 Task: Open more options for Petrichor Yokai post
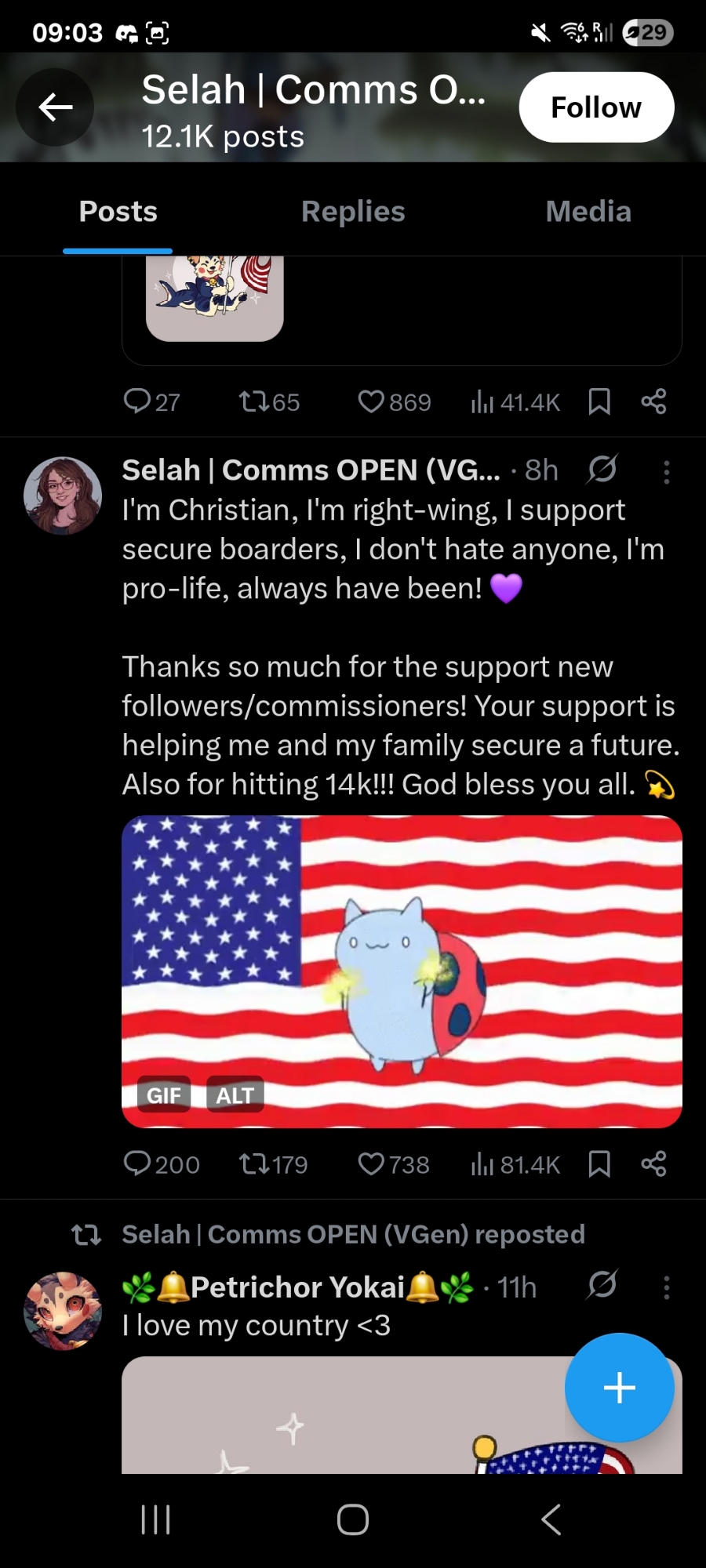tap(666, 1287)
